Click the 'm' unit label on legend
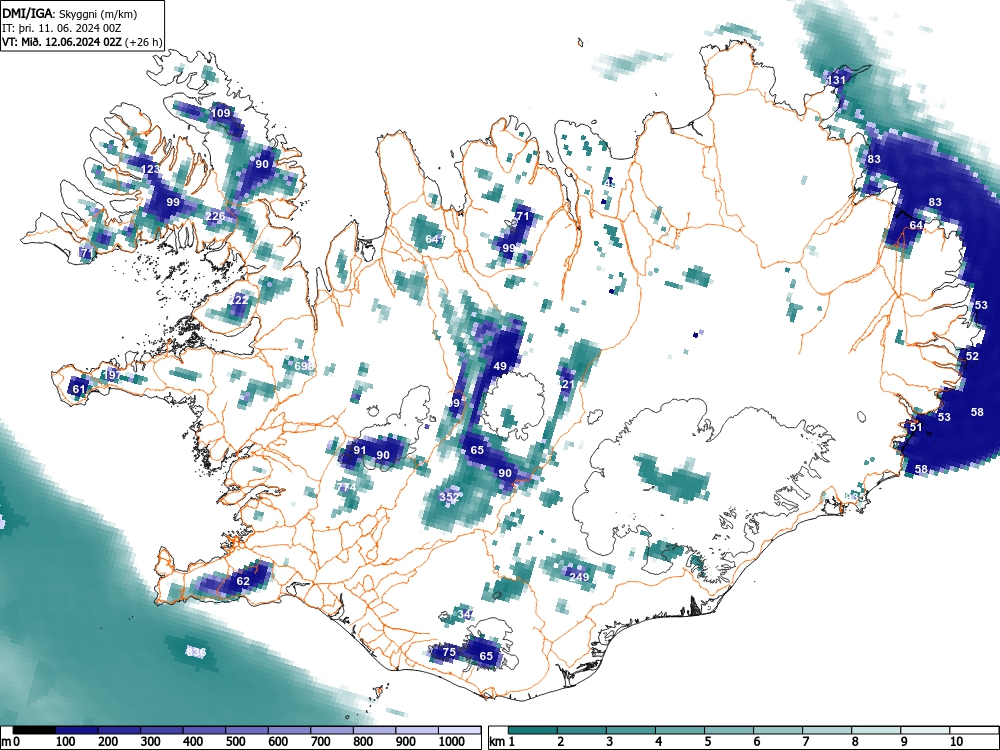The width and height of the screenshot is (1000, 750). pos(6,742)
